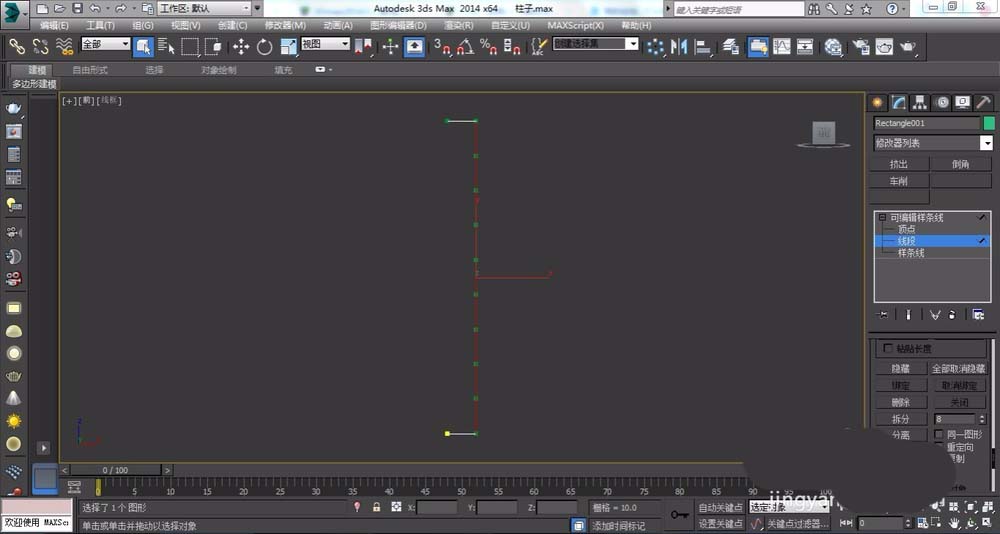Viewport: 1000px width, 534px height.
Task: Select the Move tool in main toolbar
Action: point(241,46)
